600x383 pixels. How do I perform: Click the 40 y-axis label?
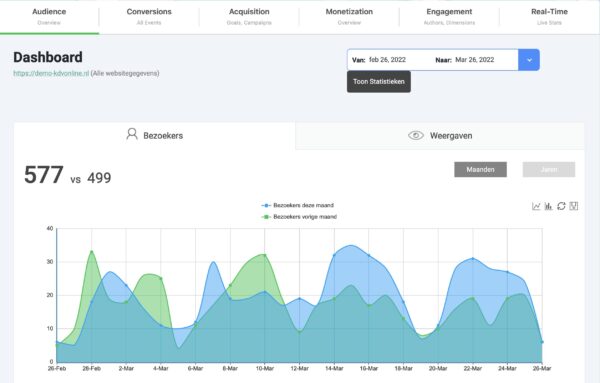50,228
